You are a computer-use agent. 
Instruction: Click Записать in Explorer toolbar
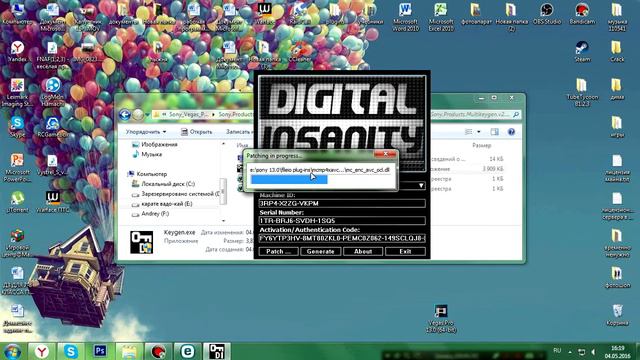tap(239, 132)
